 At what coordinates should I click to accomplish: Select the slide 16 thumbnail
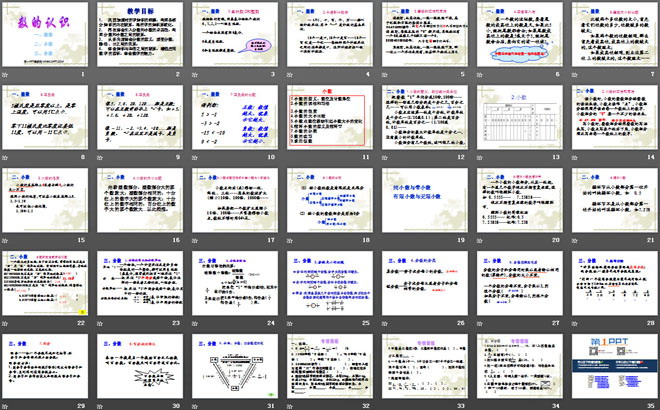click(x=140, y=200)
